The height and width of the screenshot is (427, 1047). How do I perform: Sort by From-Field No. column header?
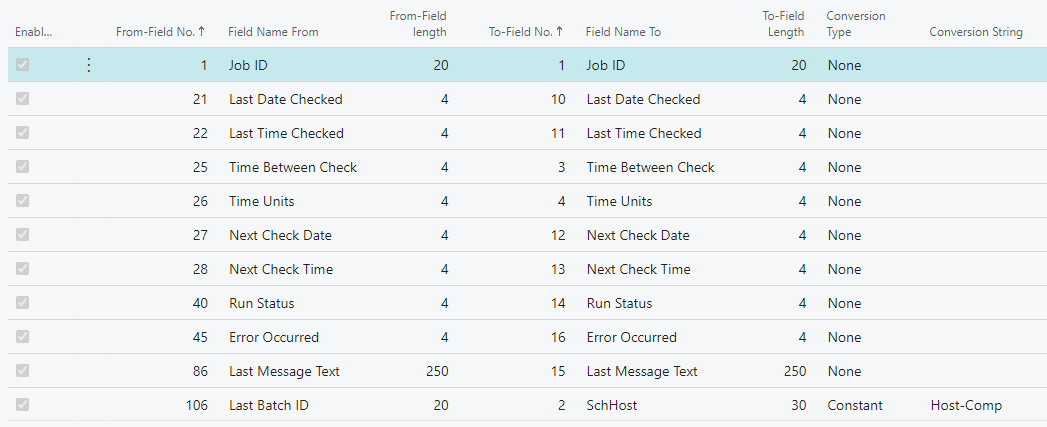click(x=160, y=32)
